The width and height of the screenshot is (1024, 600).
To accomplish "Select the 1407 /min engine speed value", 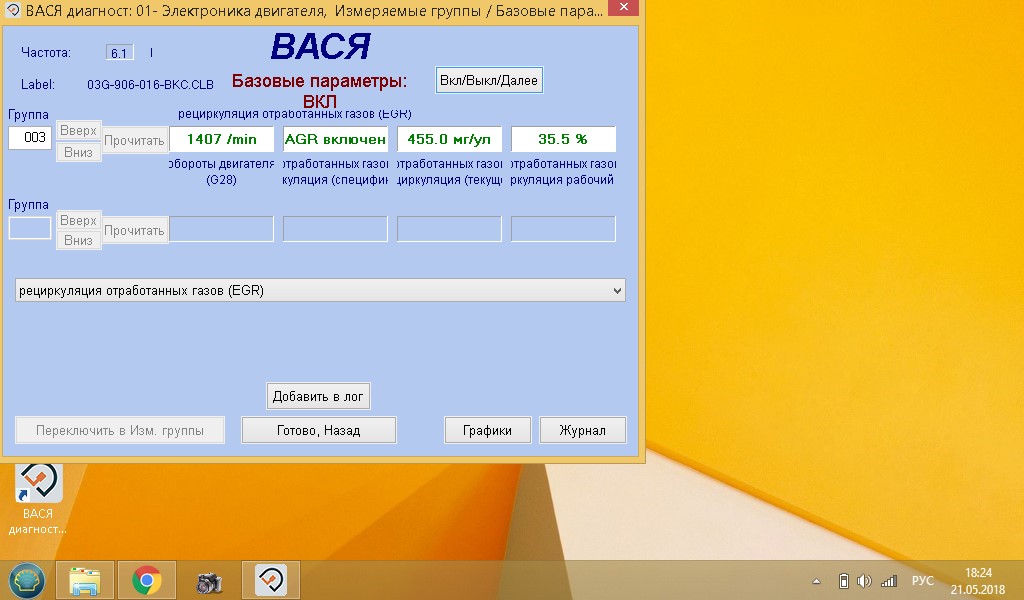I will click(221, 139).
